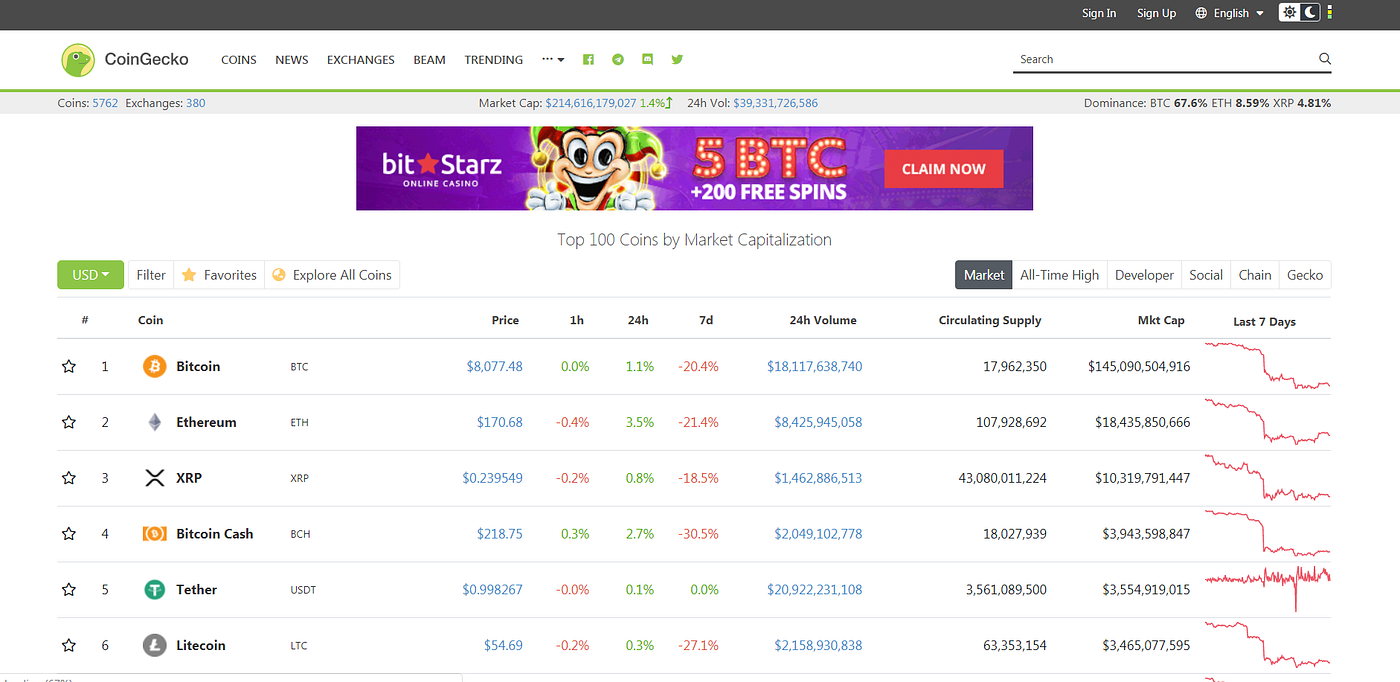Click the Sign In link
The image size is (1400, 682).
(x=1099, y=13)
